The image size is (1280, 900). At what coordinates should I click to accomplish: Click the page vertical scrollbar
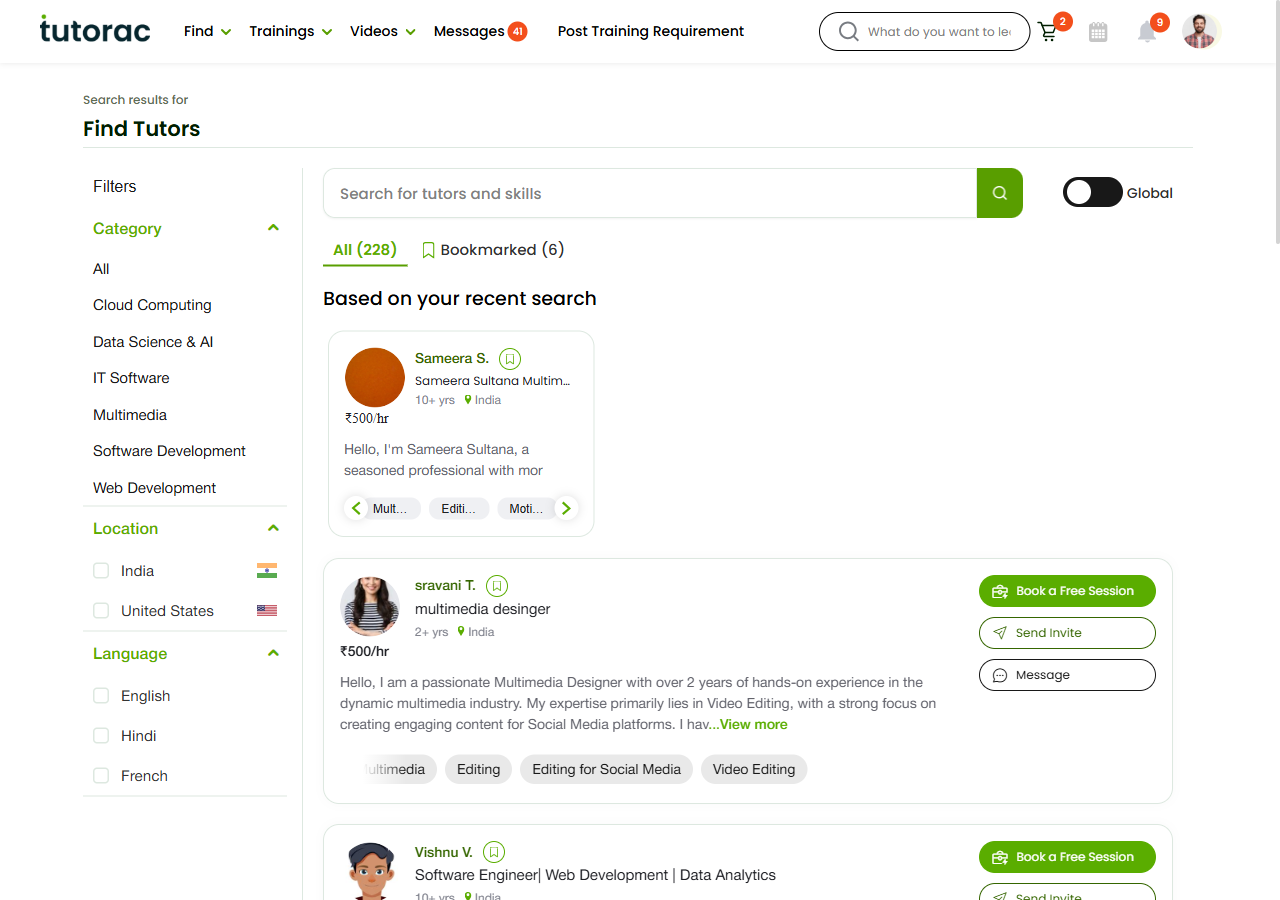coord(1276,122)
